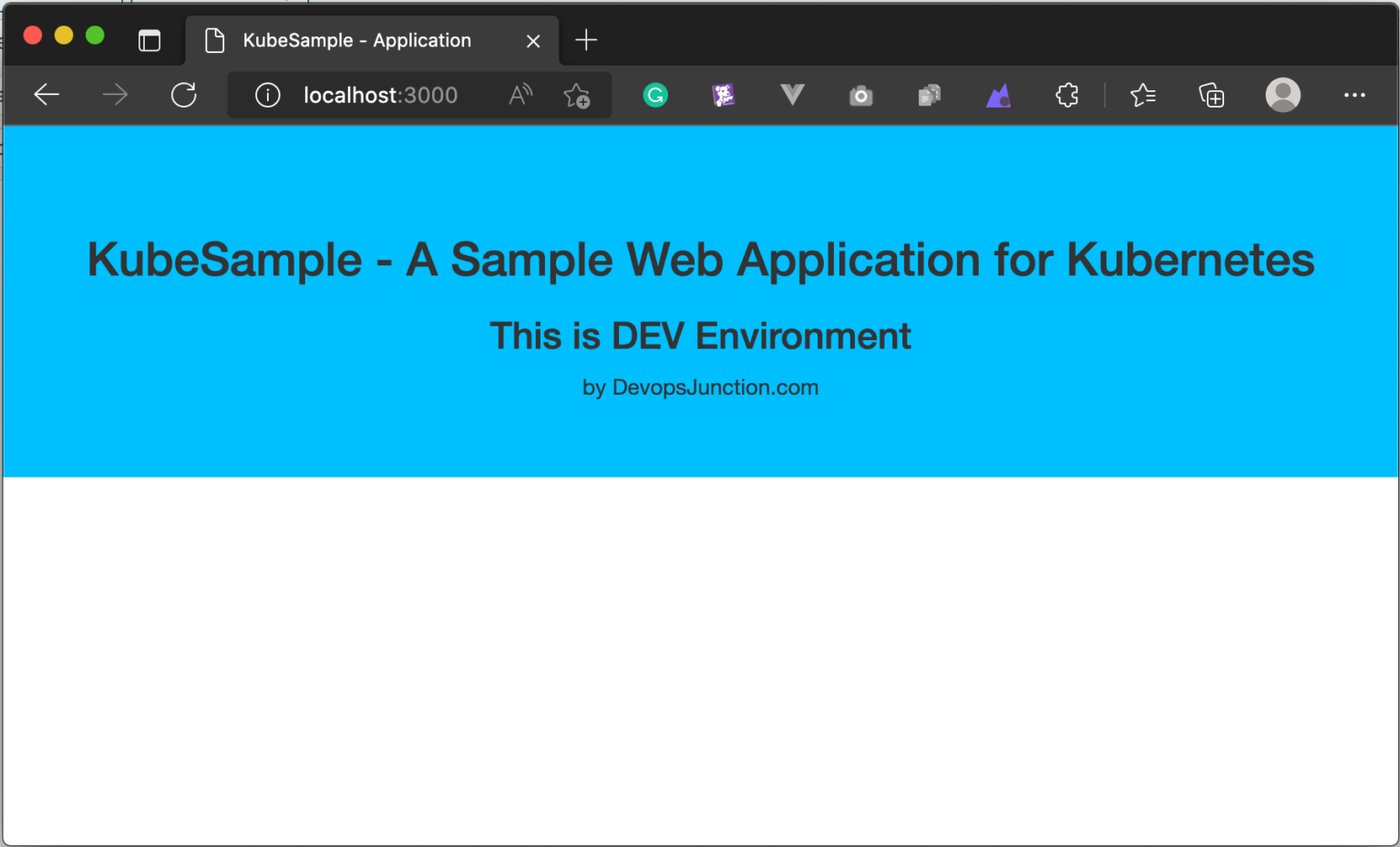
Task: Click the localhost:3000 address bar
Action: click(x=381, y=95)
